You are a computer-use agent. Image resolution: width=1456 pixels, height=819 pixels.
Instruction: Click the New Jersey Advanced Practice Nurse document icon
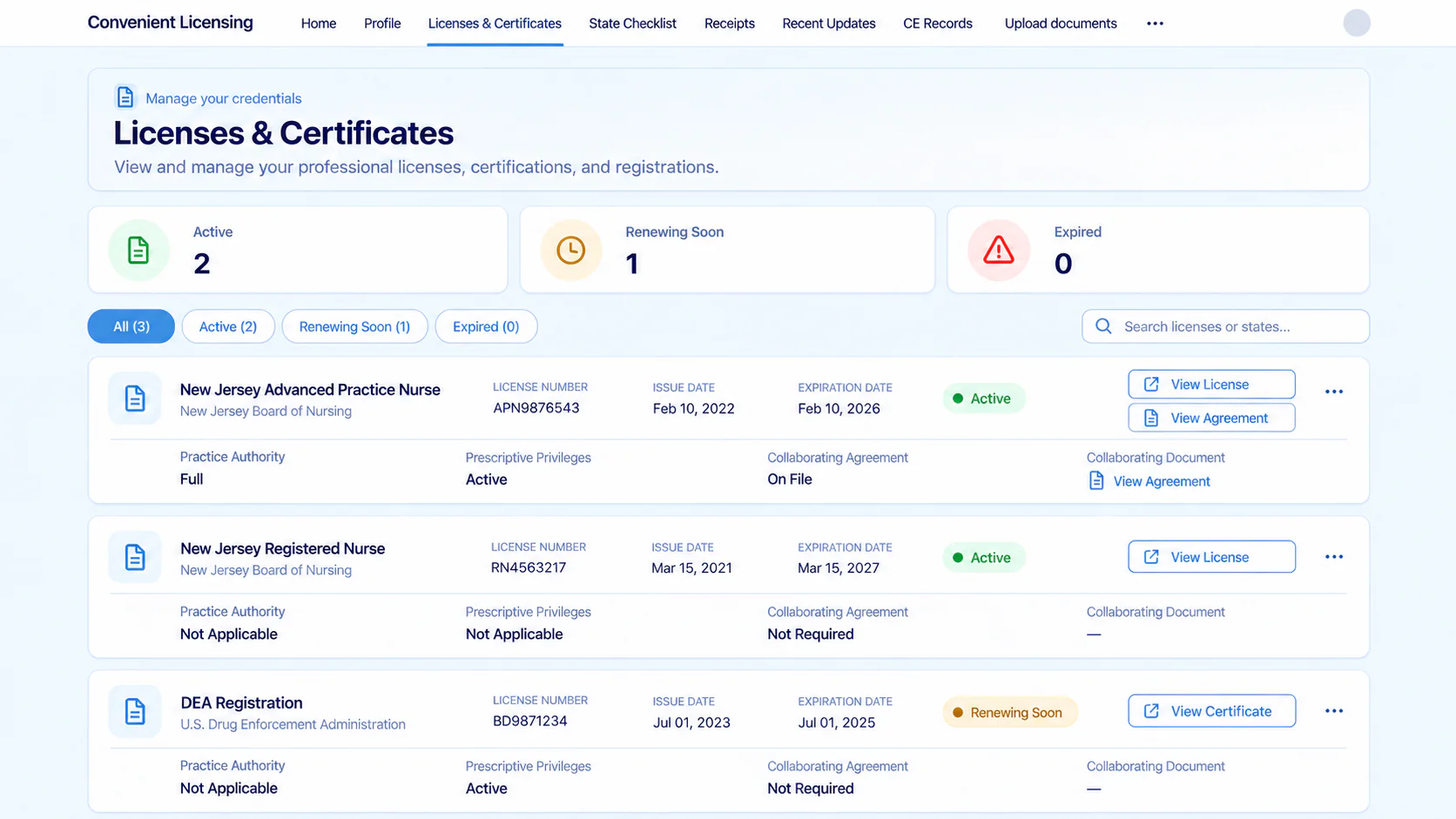tap(135, 399)
